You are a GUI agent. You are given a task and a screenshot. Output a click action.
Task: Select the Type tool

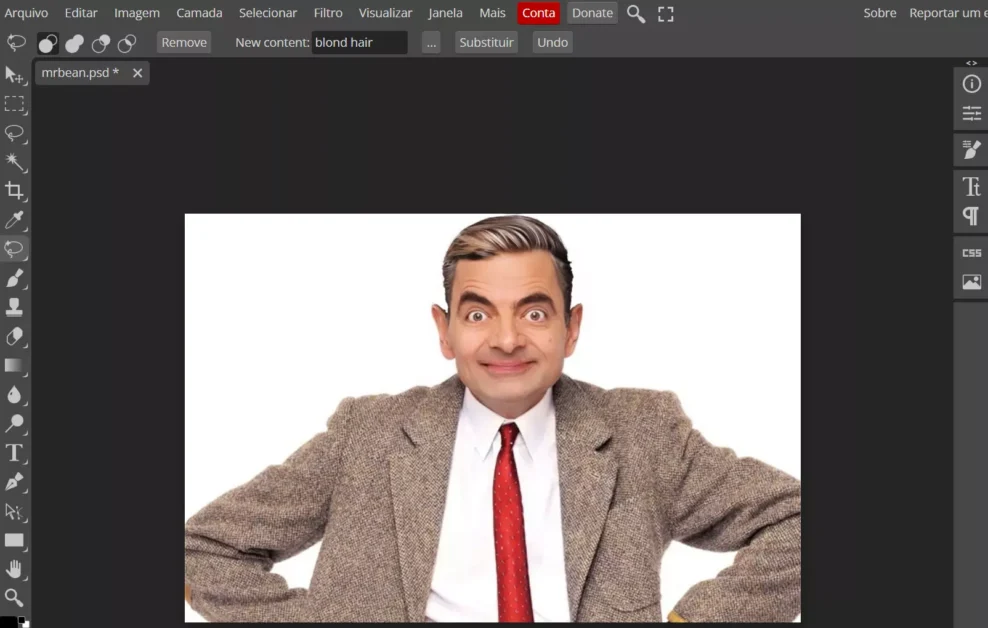pos(14,453)
